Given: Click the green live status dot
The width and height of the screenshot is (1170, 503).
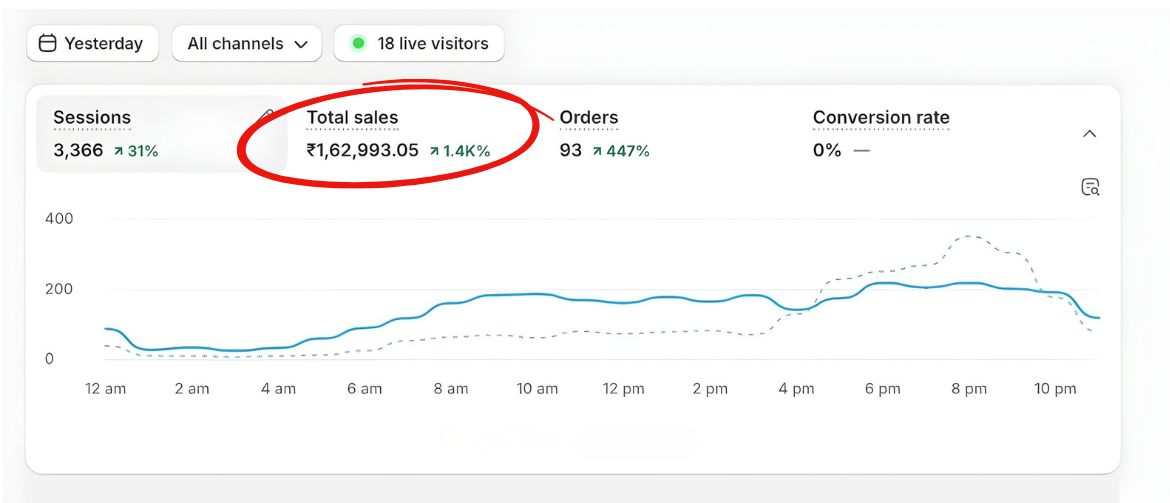Looking at the screenshot, I should point(358,44).
